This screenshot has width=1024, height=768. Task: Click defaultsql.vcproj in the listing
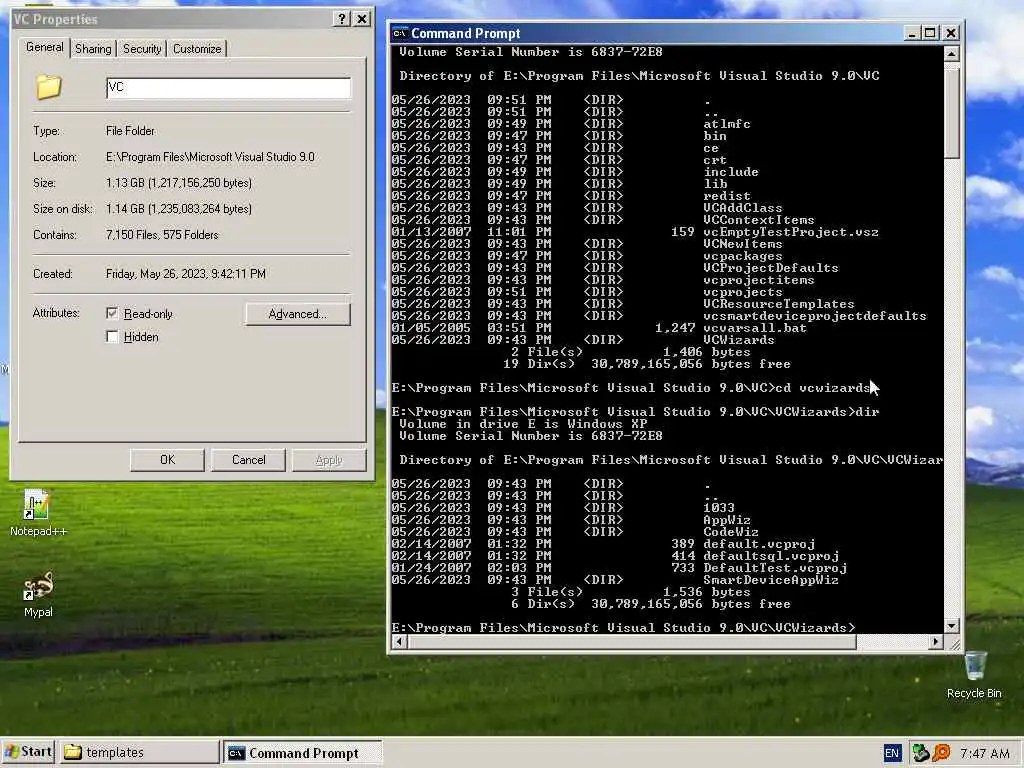coord(771,556)
